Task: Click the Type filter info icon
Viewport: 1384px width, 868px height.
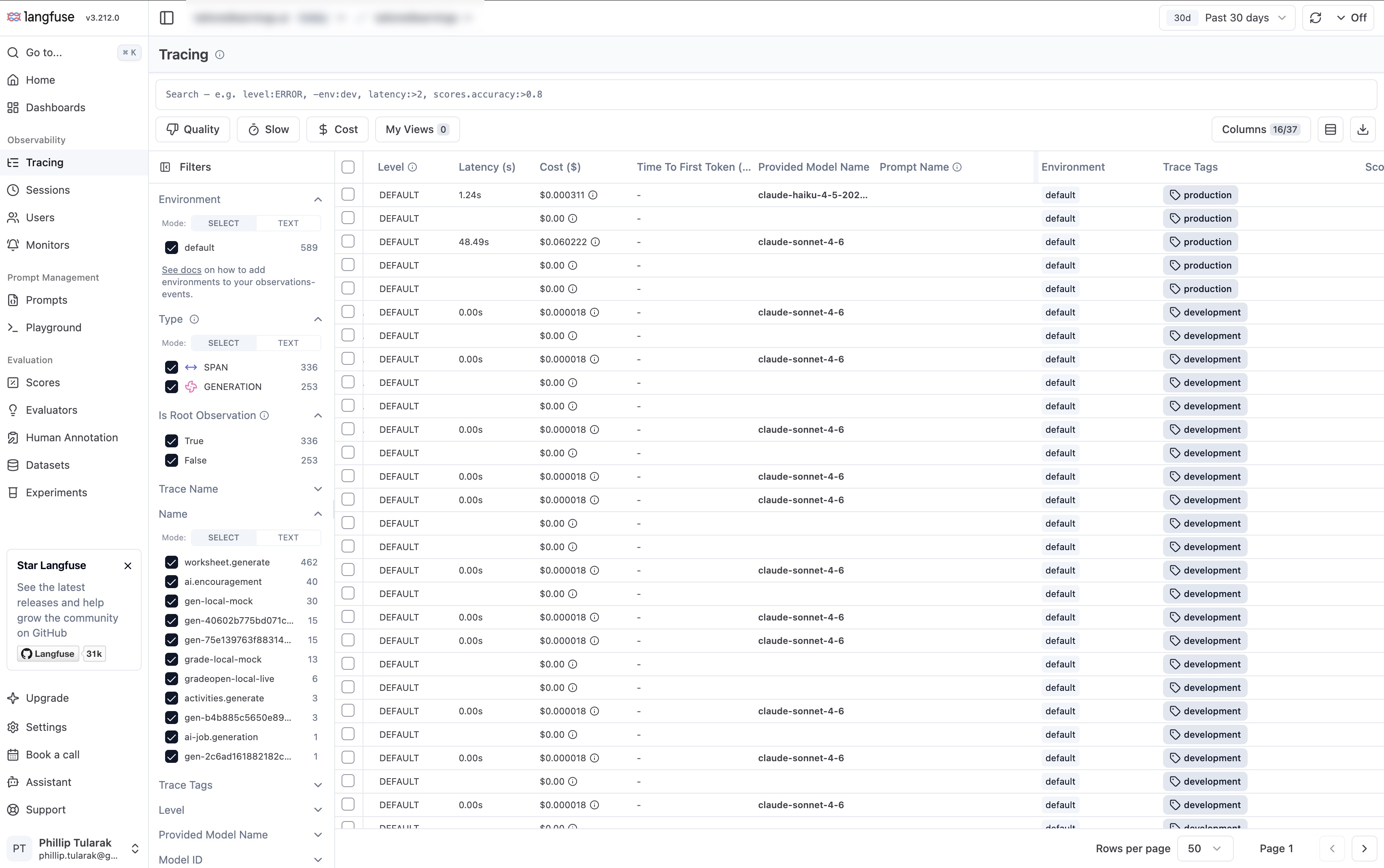Action: [x=194, y=319]
